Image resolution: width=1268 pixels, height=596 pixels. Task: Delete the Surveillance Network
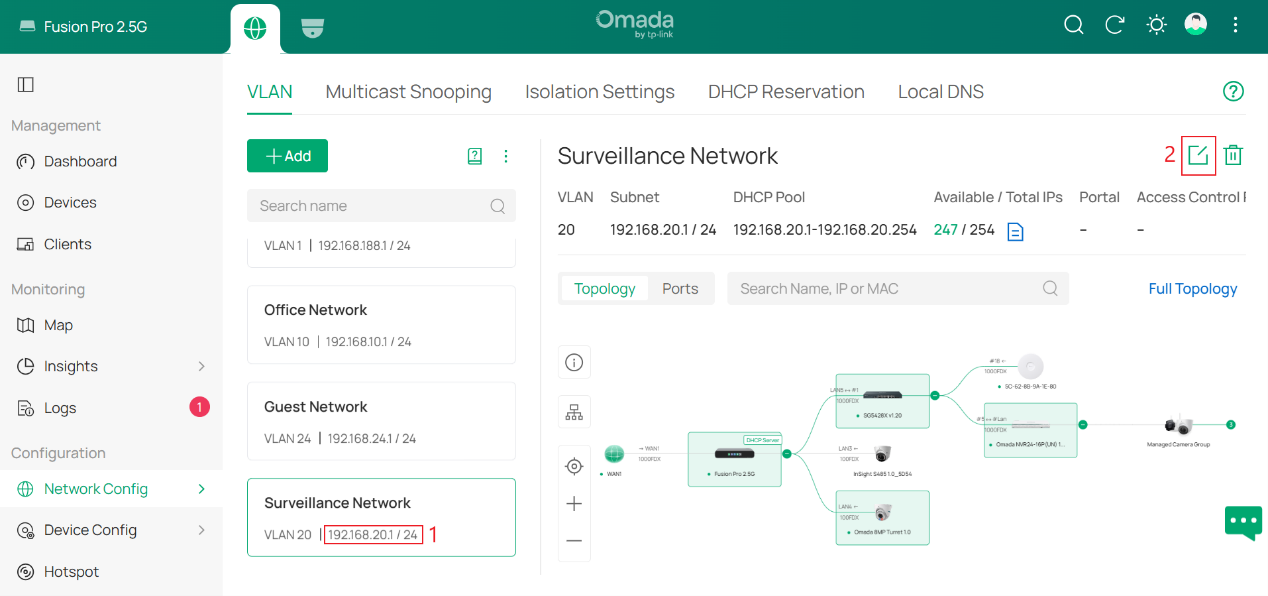click(1234, 155)
